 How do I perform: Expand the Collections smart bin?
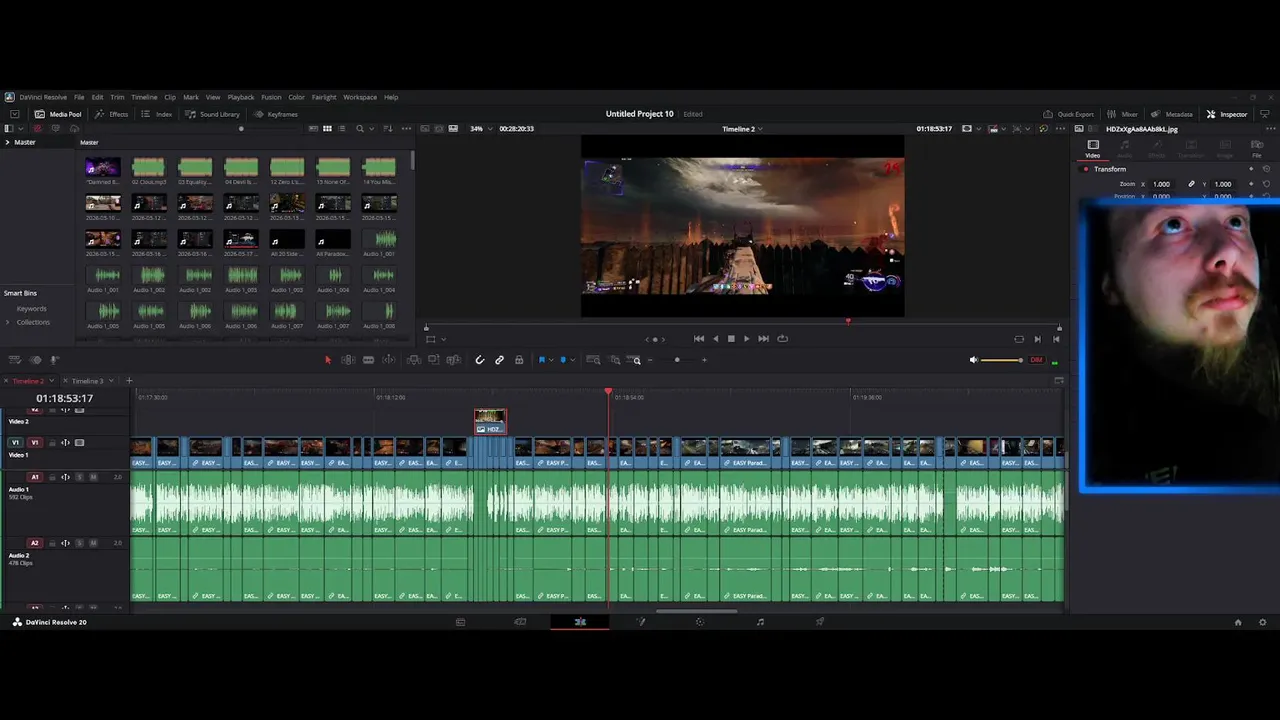tap(8, 322)
